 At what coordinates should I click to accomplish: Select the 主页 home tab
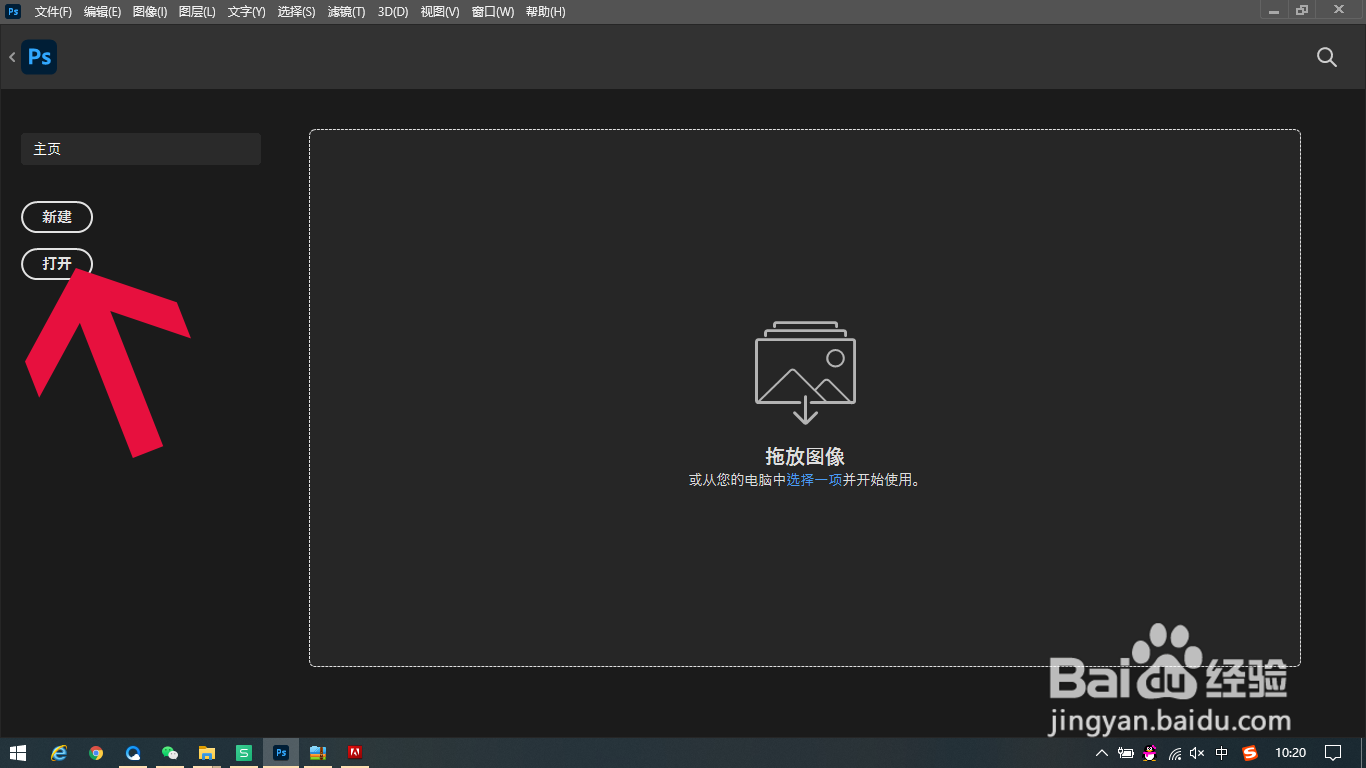point(141,149)
